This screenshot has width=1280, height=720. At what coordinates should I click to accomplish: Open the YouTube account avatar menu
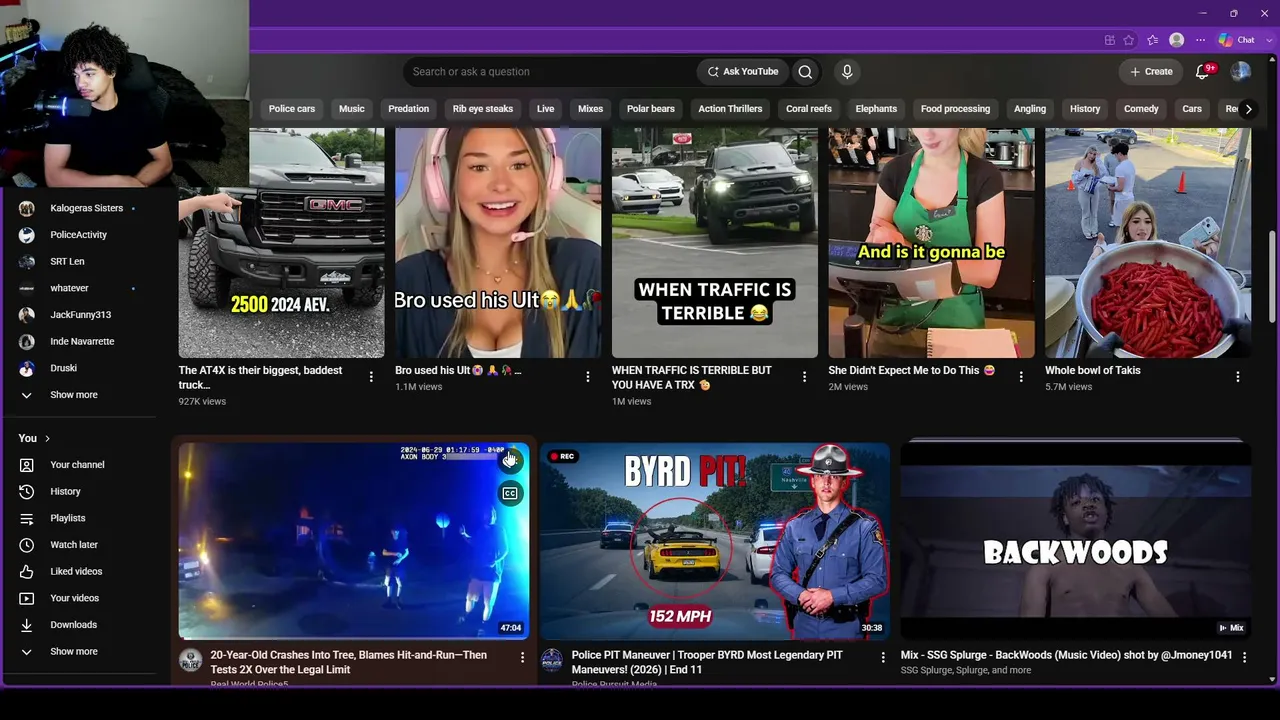[1240, 72]
